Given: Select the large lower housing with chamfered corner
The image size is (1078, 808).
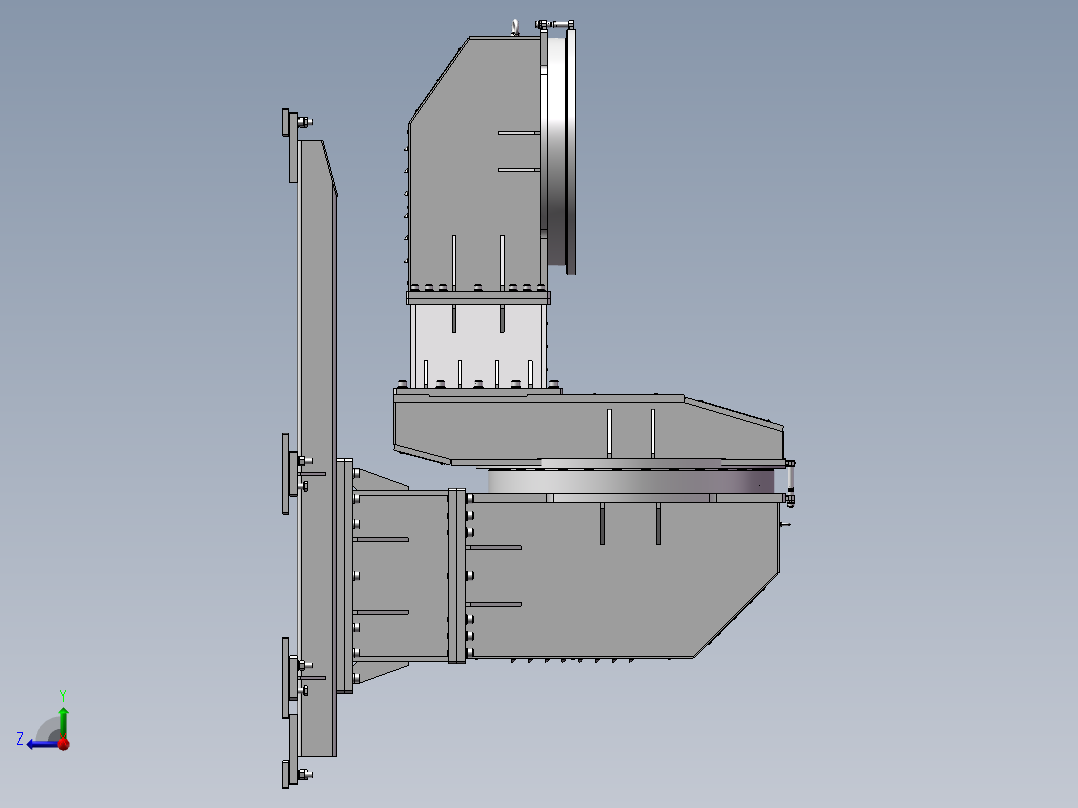Looking at the screenshot, I should point(622,578).
